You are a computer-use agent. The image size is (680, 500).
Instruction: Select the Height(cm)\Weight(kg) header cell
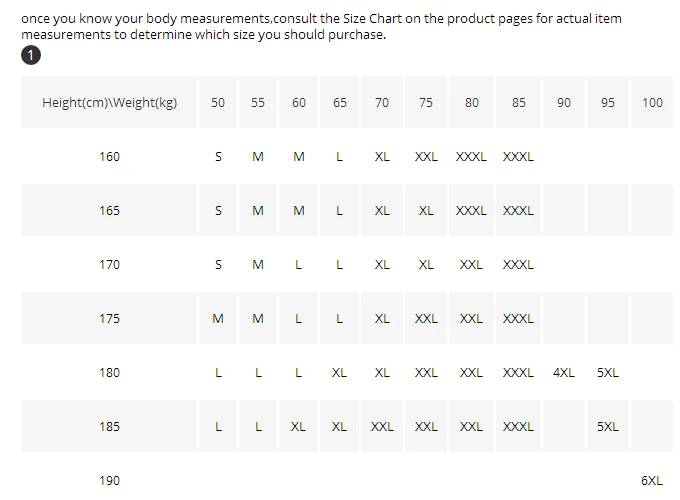tap(109, 102)
